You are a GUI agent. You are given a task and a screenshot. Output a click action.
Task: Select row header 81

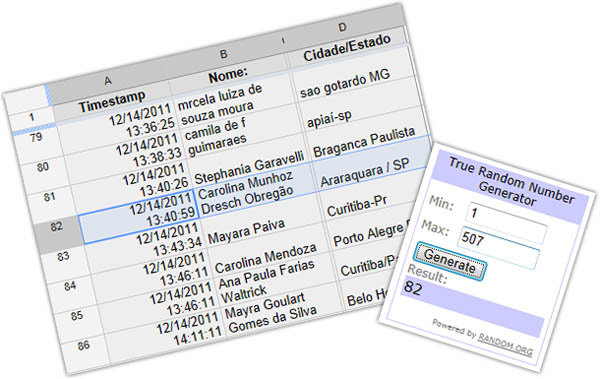point(49,197)
